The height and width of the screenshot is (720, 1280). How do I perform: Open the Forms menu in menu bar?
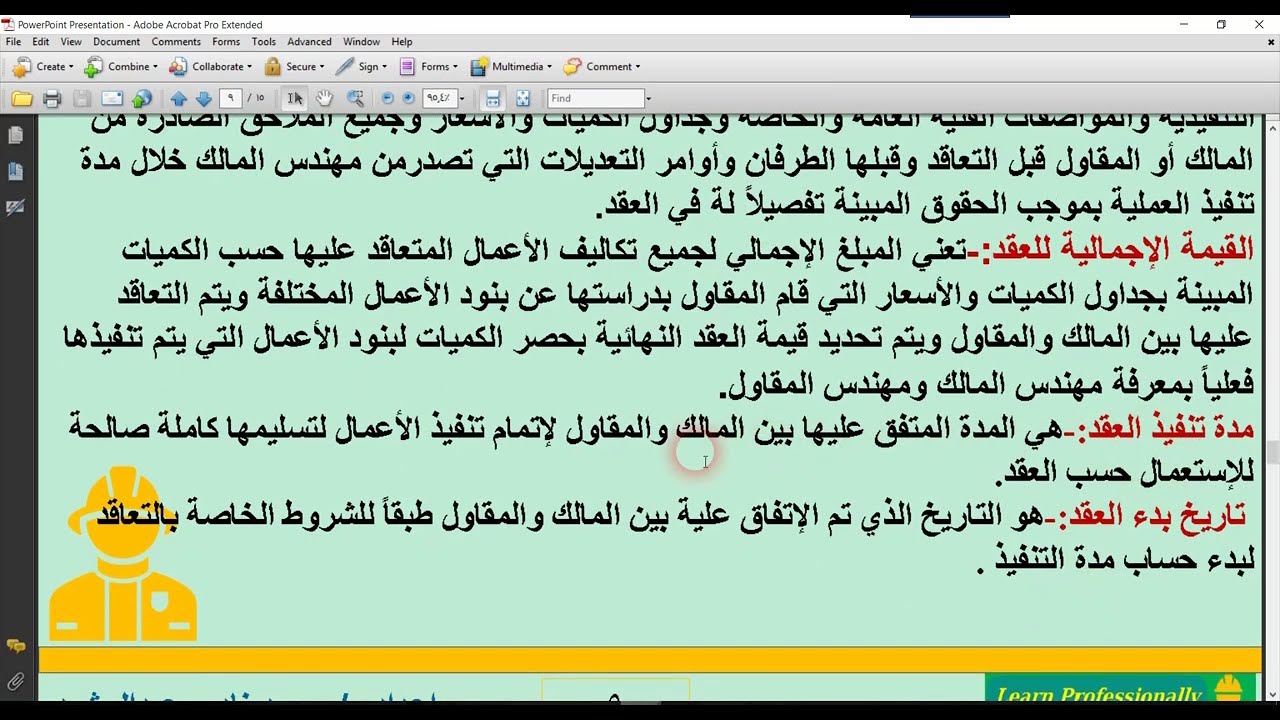226,42
